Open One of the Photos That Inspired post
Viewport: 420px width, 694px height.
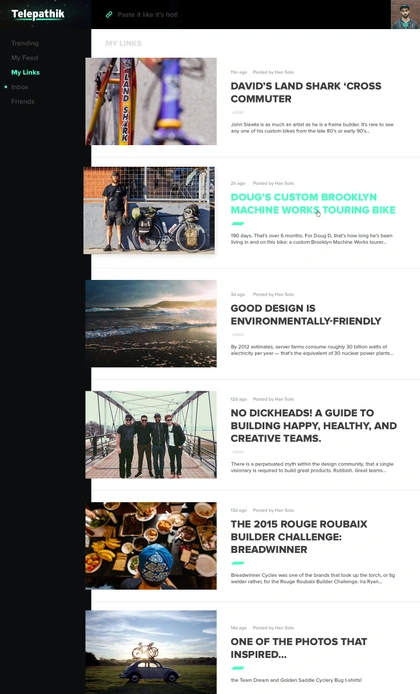click(x=299, y=648)
